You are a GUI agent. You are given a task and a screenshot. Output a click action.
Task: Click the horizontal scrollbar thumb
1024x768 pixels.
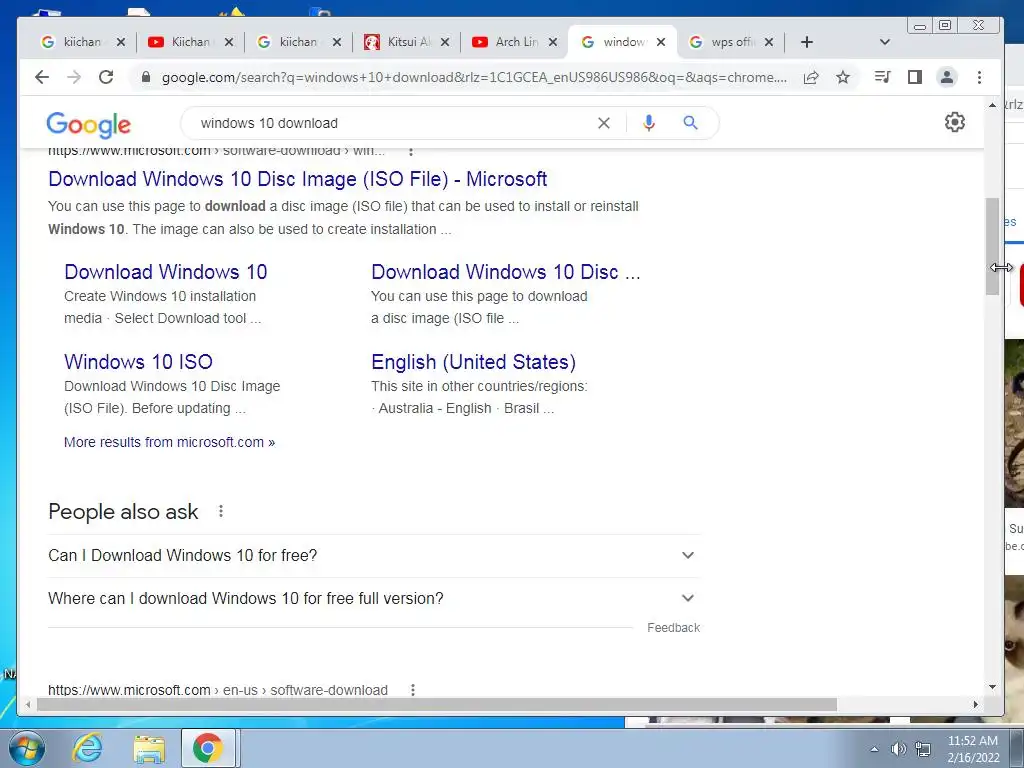pyautogui.click(x=437, y=705)
